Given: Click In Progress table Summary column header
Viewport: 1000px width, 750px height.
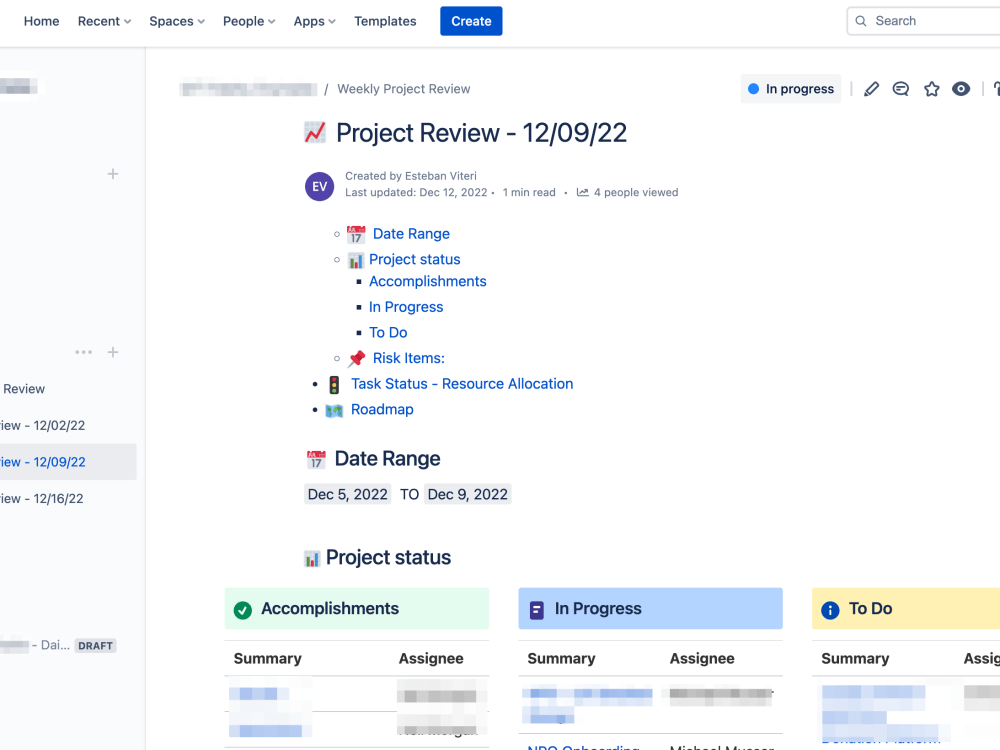Looking at the screenshot, I should 561,658.
